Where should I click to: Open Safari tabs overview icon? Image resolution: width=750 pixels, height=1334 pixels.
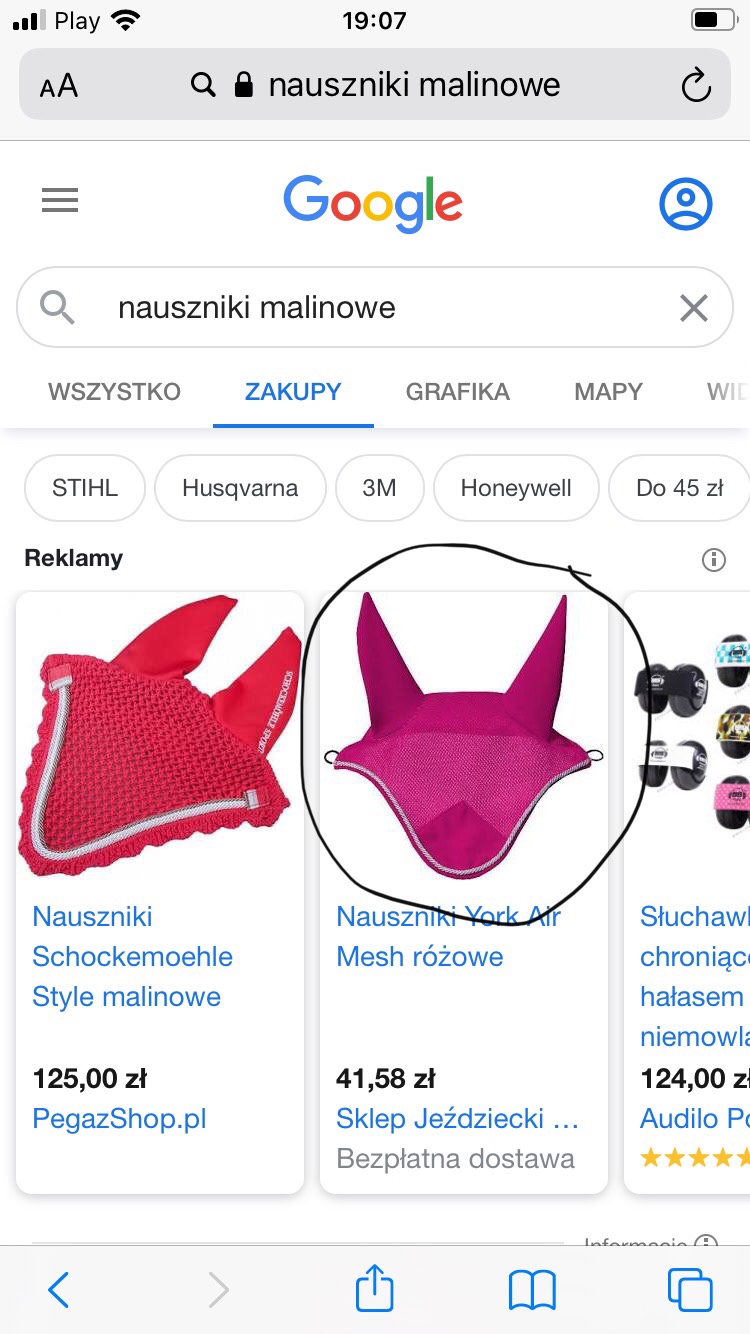(690, 1290)
